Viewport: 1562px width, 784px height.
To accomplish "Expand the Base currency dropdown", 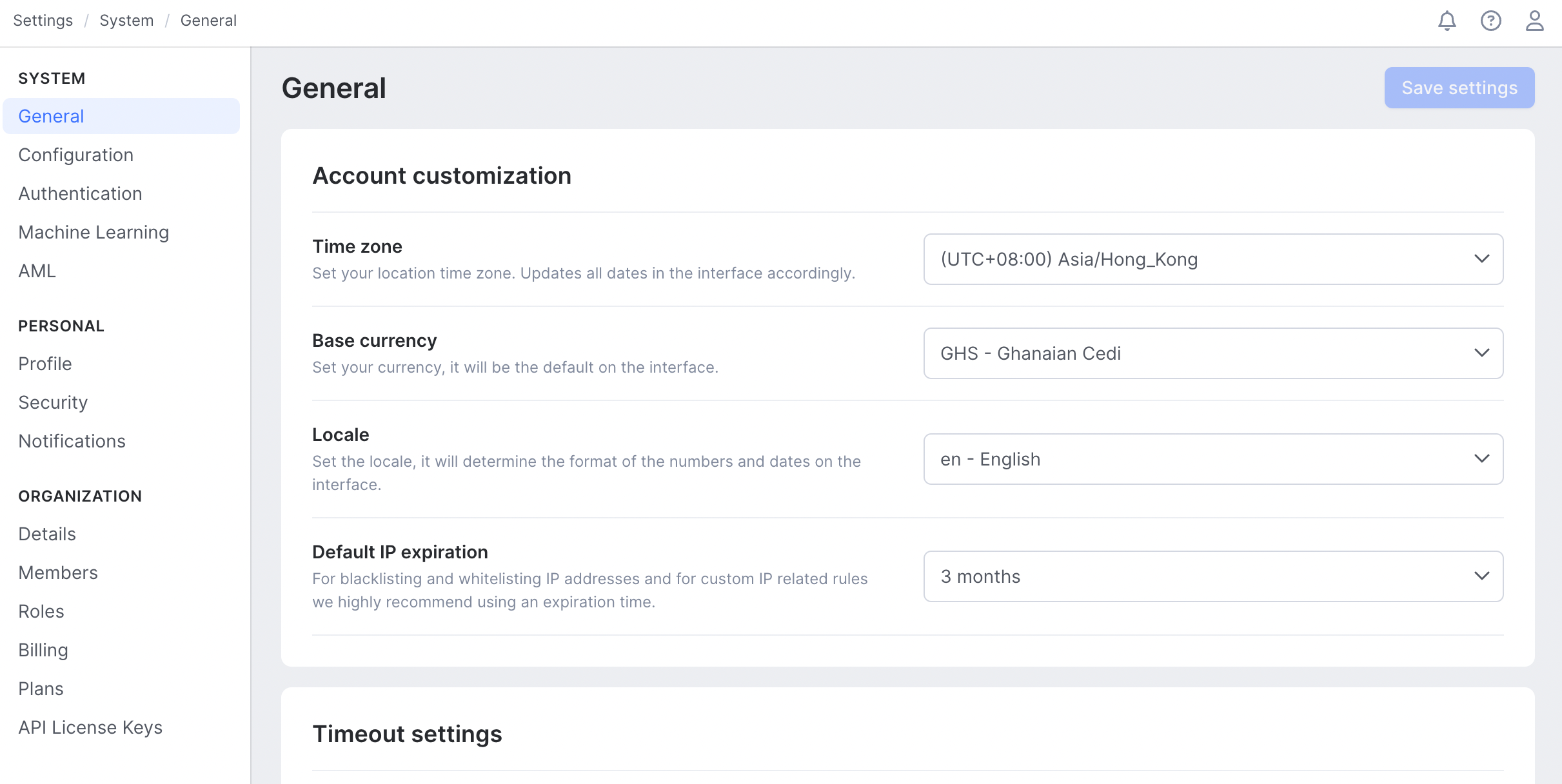I will [1213, 353].
